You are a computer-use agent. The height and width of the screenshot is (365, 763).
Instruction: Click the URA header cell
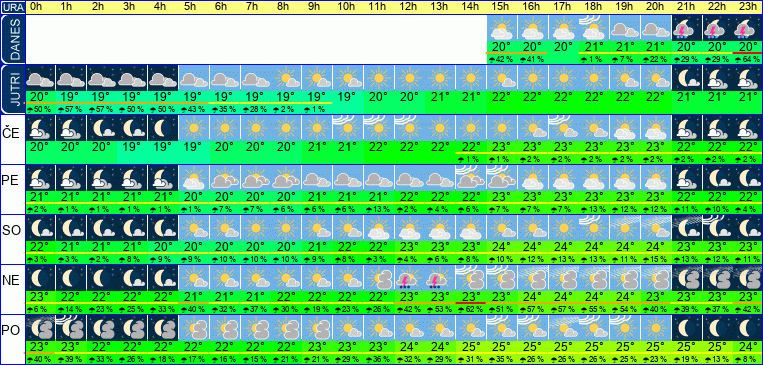point(12,7)
